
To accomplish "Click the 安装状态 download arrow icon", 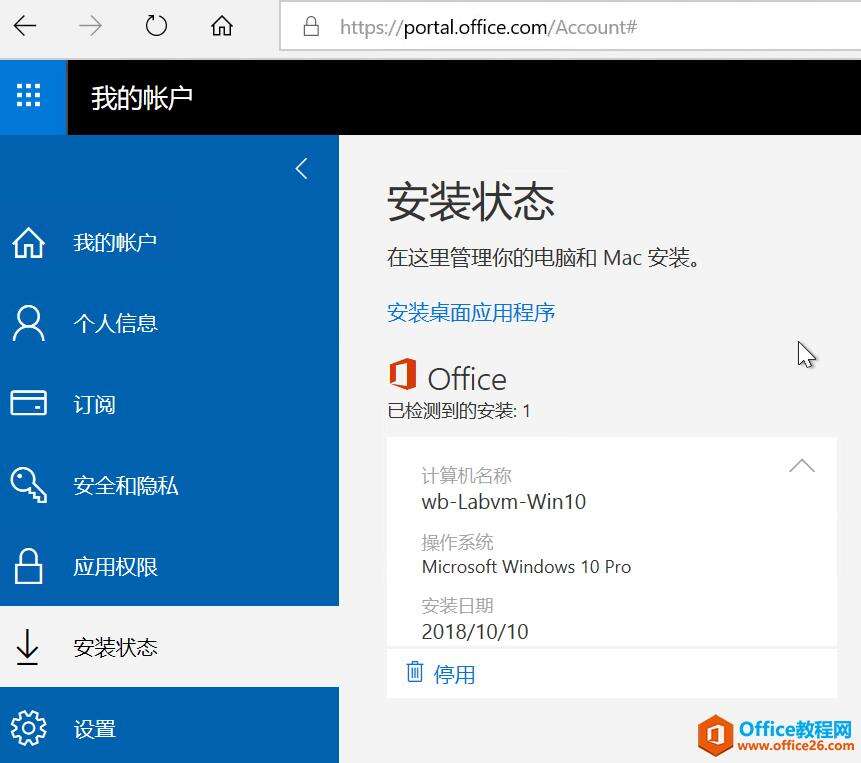I will [29, 647].
